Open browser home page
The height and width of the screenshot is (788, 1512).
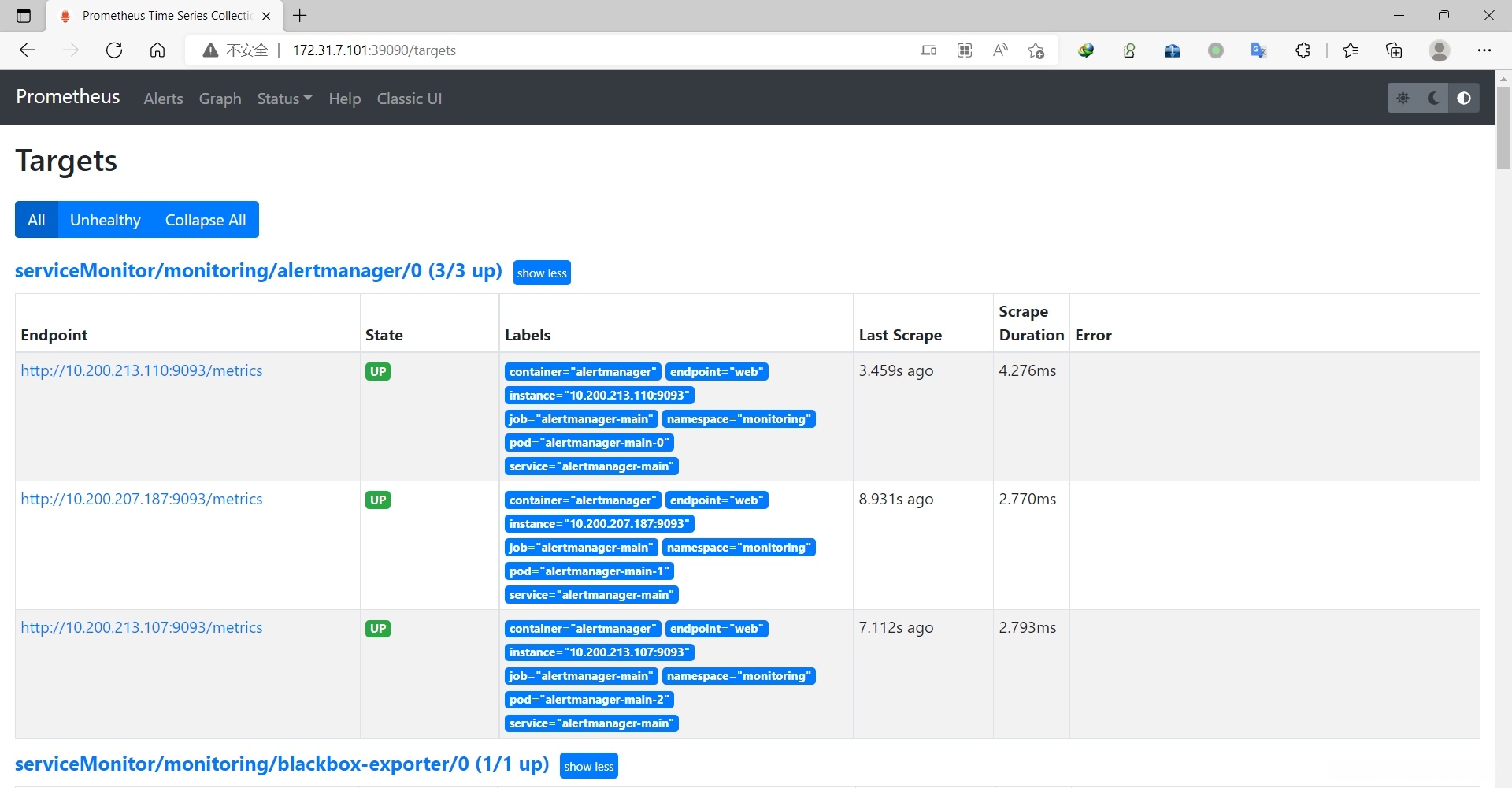click(157, 50)
